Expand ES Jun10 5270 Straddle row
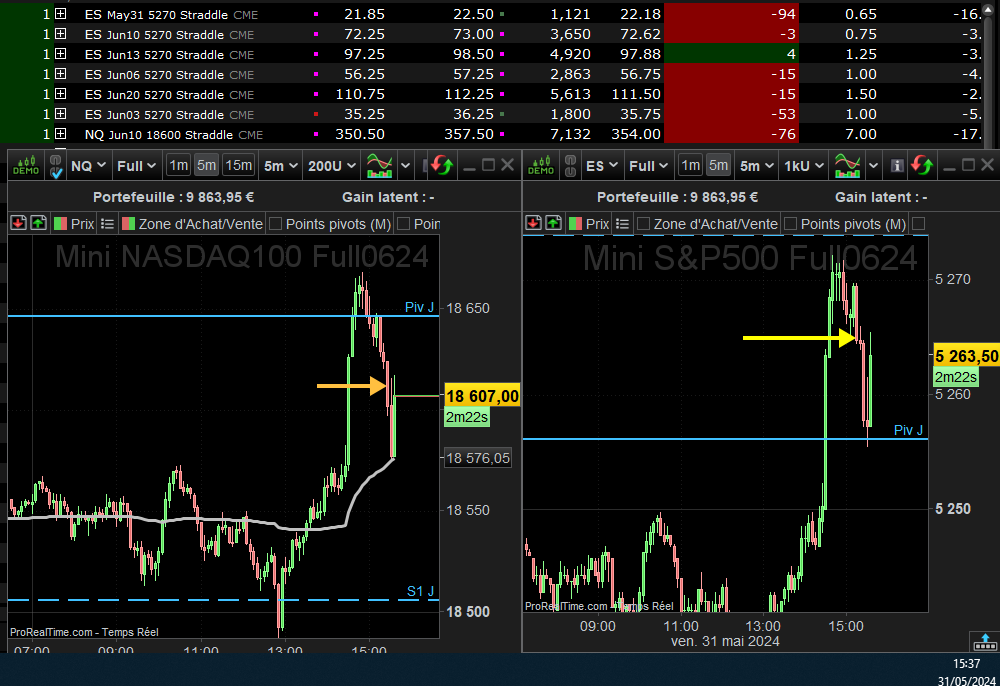This screenshot has width=1000, height=686. [x=61, y=34]
